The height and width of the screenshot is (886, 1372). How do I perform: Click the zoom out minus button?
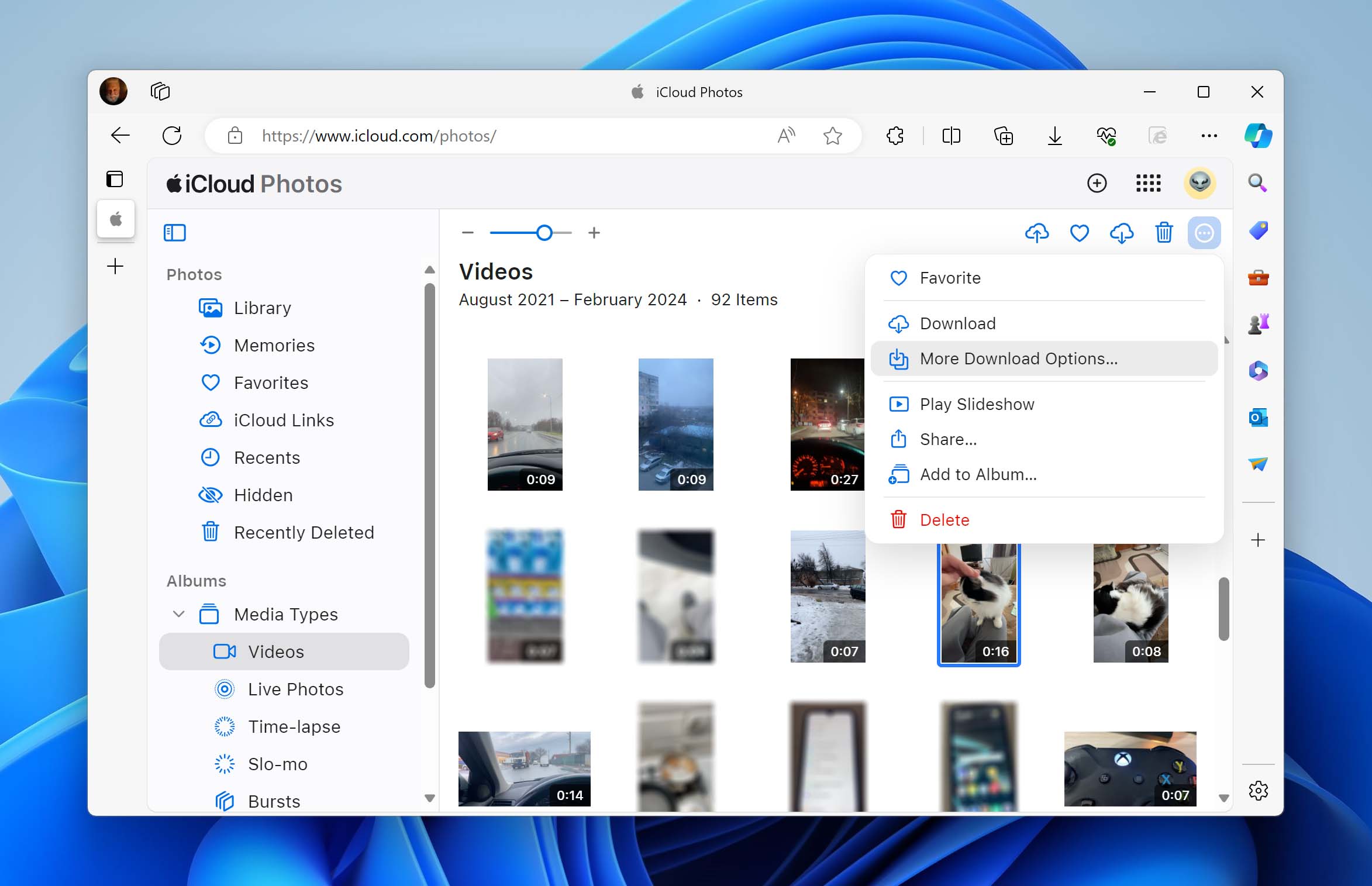[467, 233]
